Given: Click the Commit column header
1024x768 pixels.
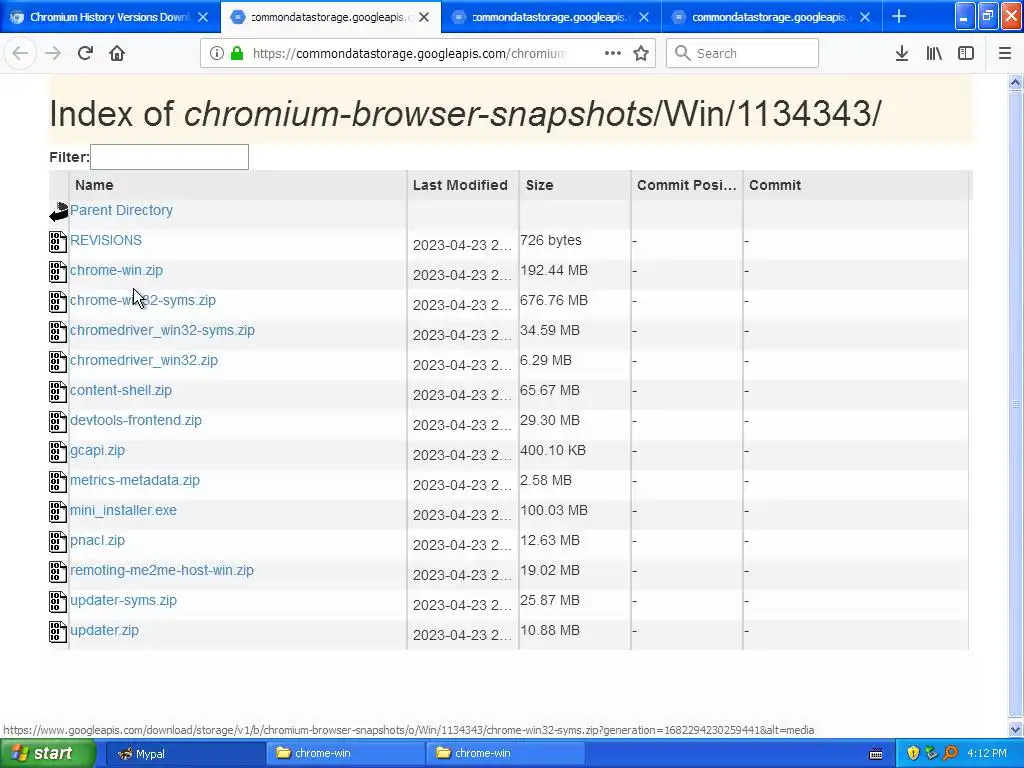Looking at the screenshot, I should click(x=856, y=185).
